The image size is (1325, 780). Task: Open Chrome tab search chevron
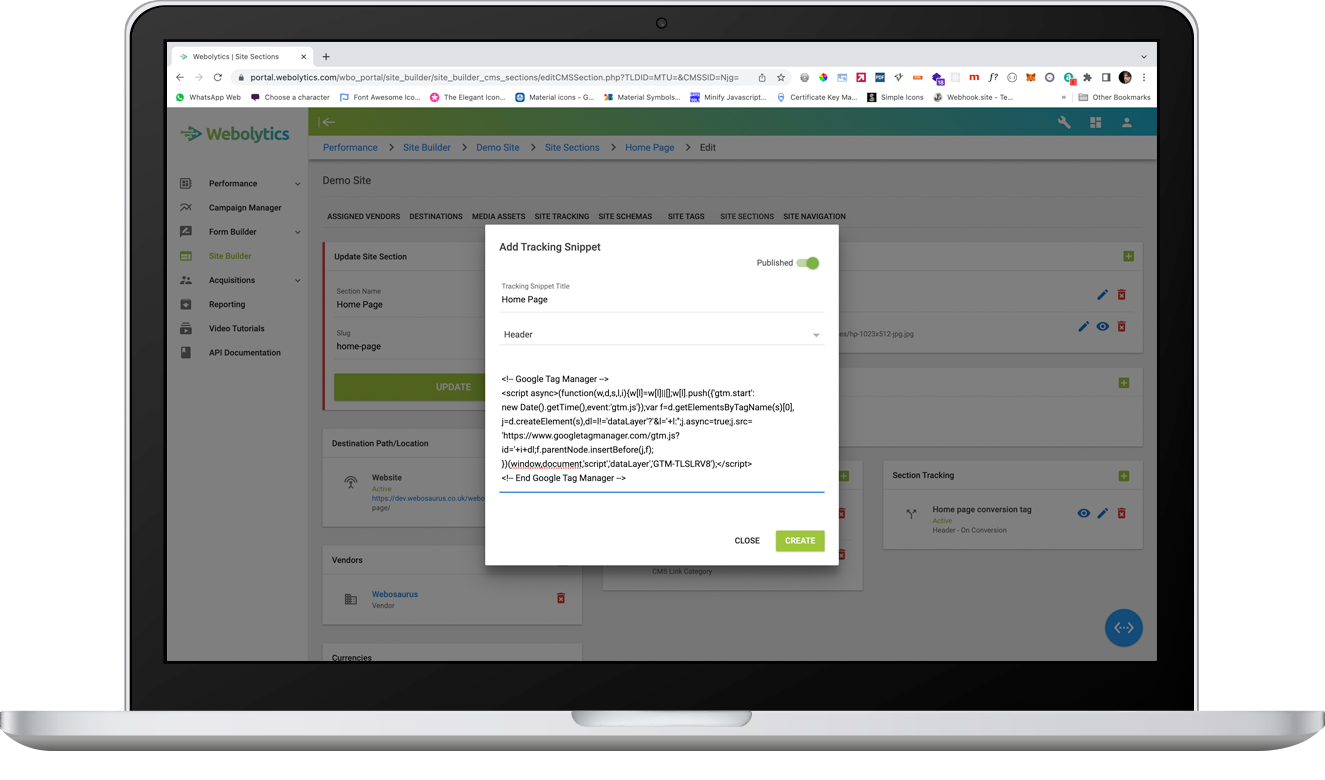1144,57
